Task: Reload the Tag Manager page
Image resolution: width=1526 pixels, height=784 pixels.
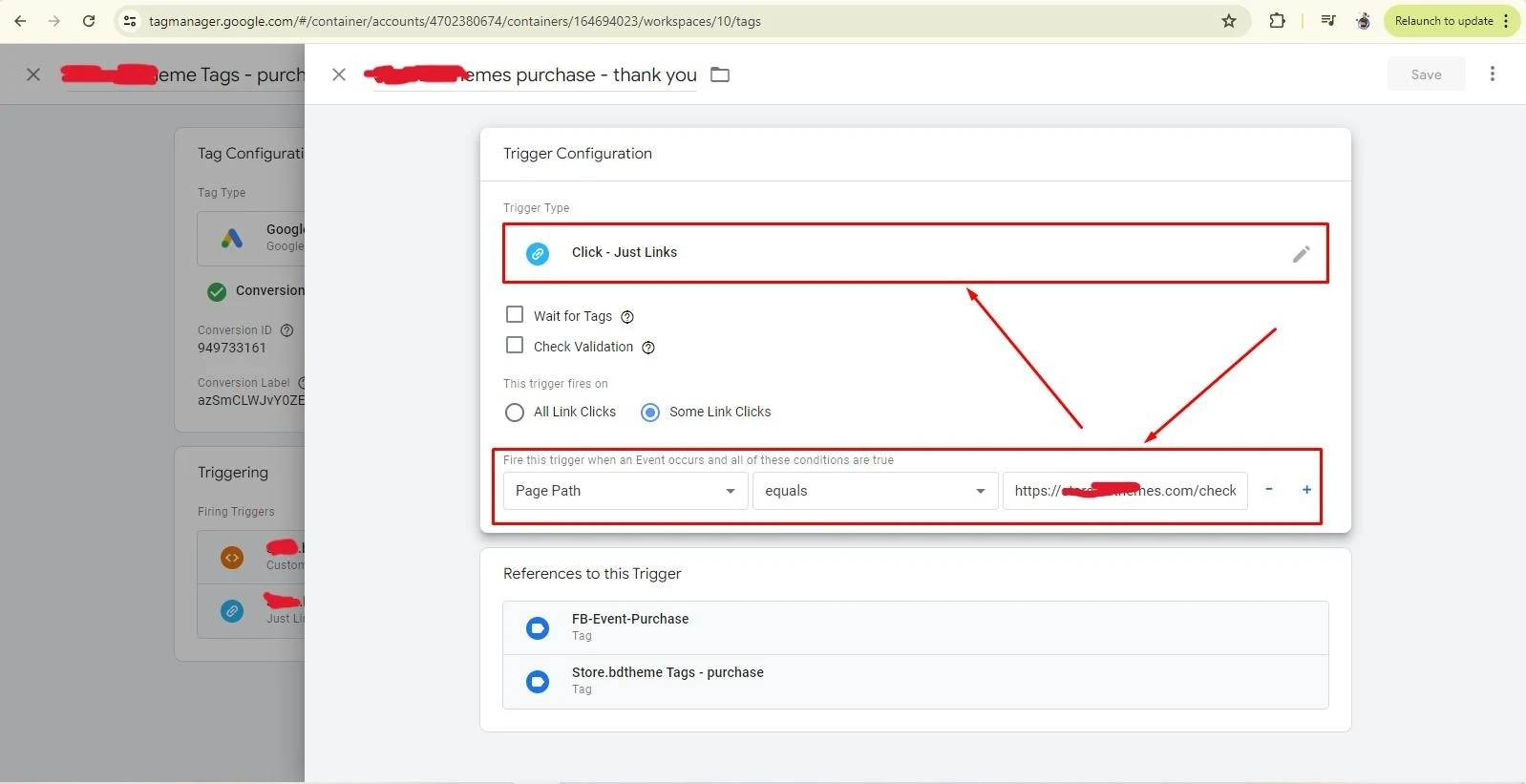Action: tap(89, 21)
